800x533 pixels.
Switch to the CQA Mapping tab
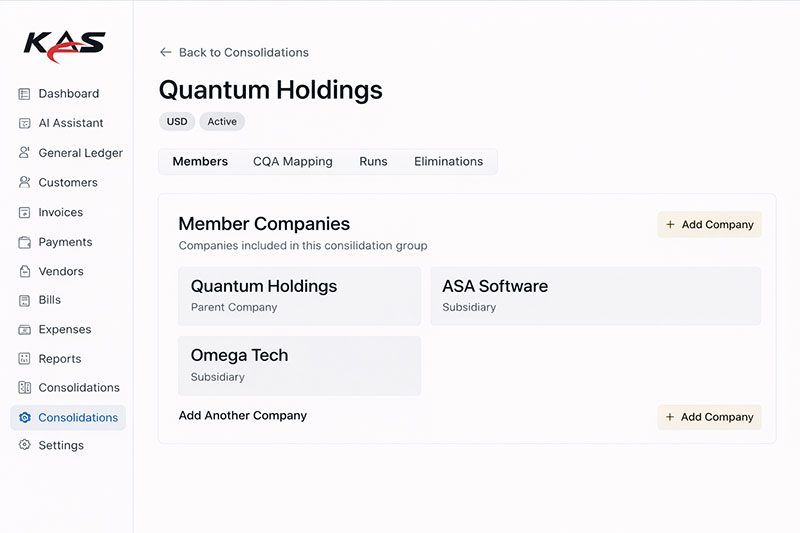[x=292, y=161]
